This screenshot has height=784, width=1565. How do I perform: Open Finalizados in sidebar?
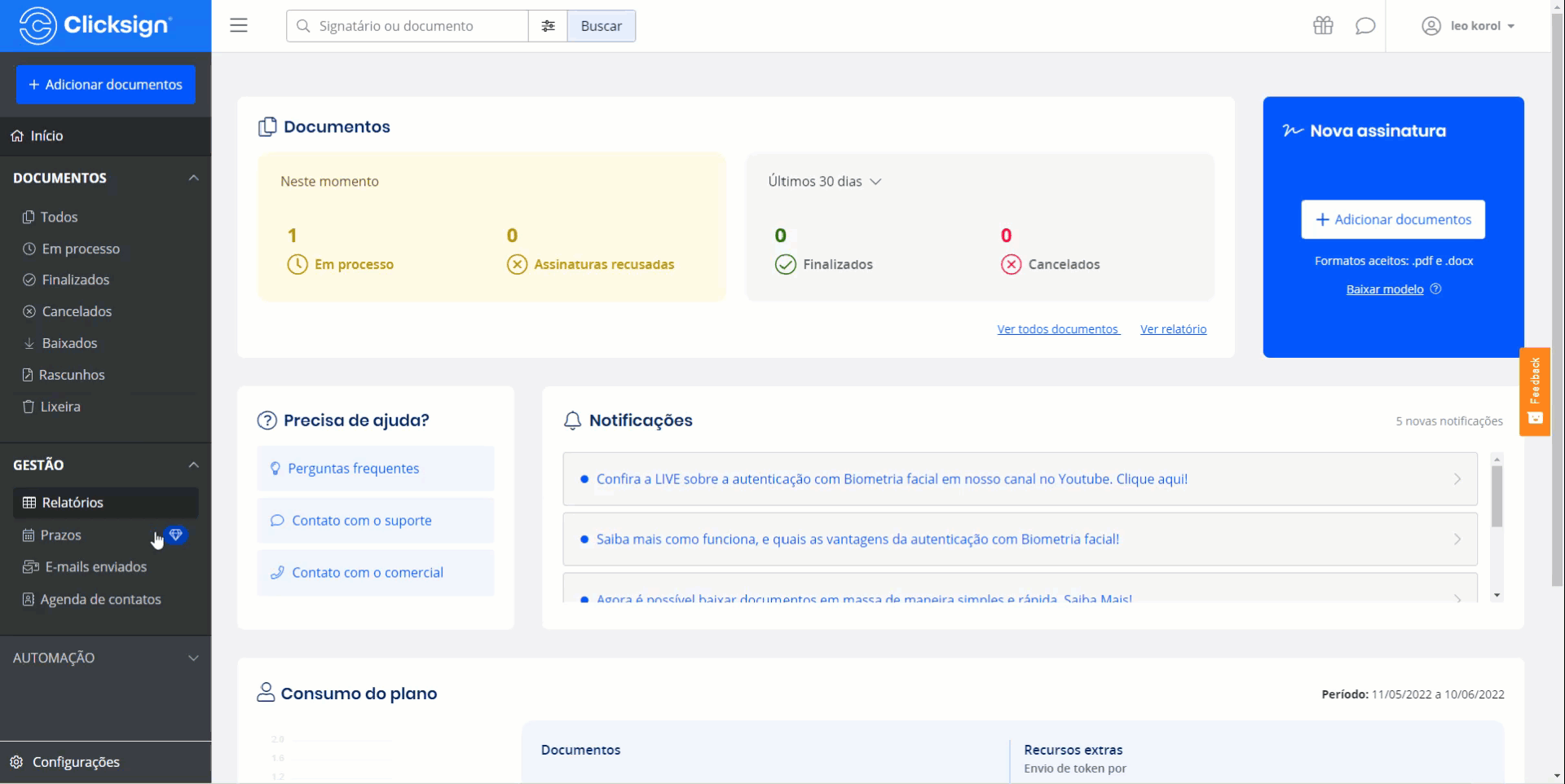point(106,280)
